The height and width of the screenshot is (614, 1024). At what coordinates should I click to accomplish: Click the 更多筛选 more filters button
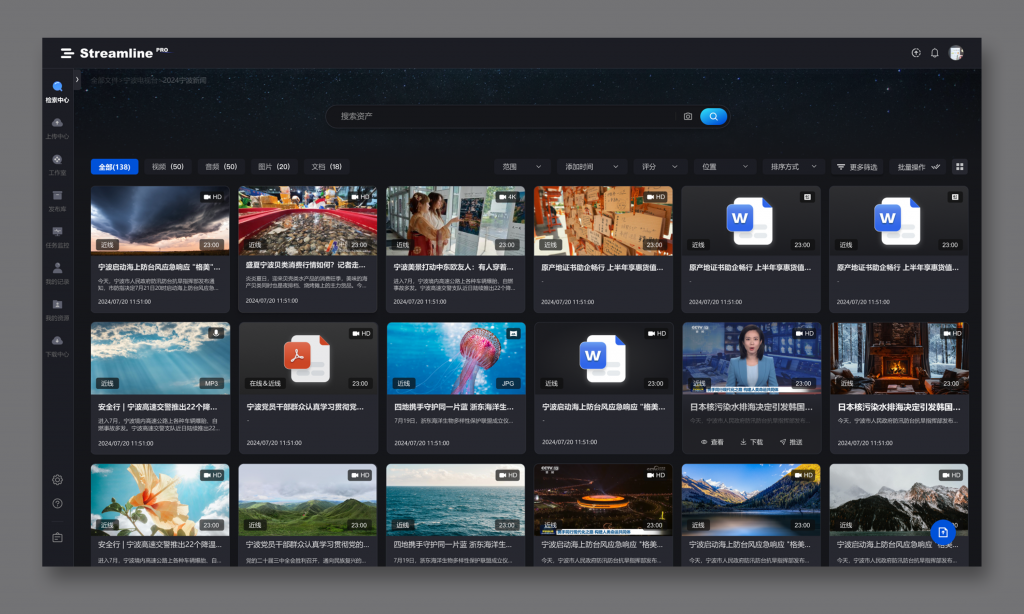(x=857, y=167)
